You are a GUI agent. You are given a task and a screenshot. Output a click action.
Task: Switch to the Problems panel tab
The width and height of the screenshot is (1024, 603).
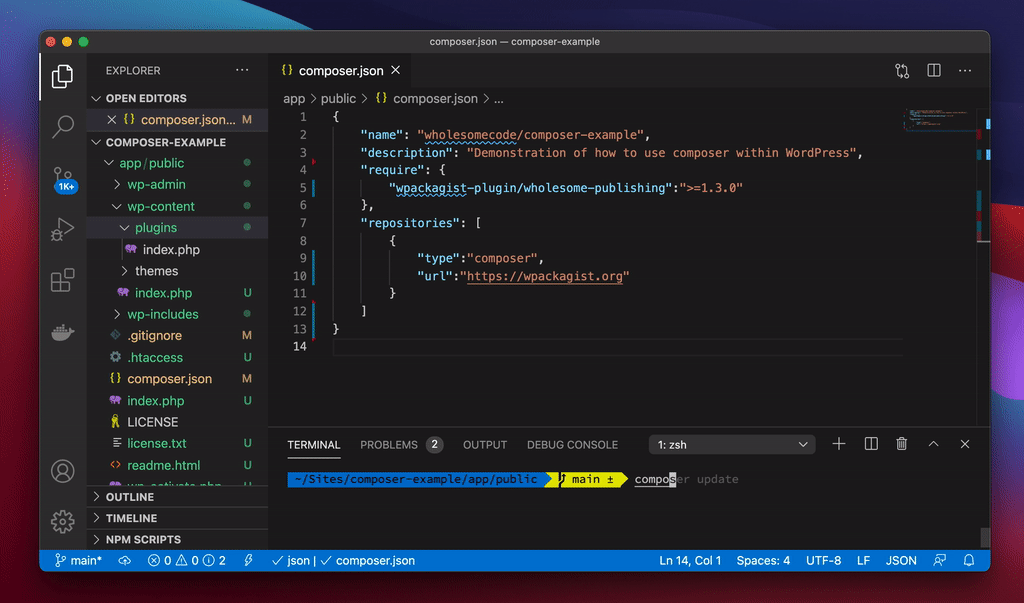401,445
